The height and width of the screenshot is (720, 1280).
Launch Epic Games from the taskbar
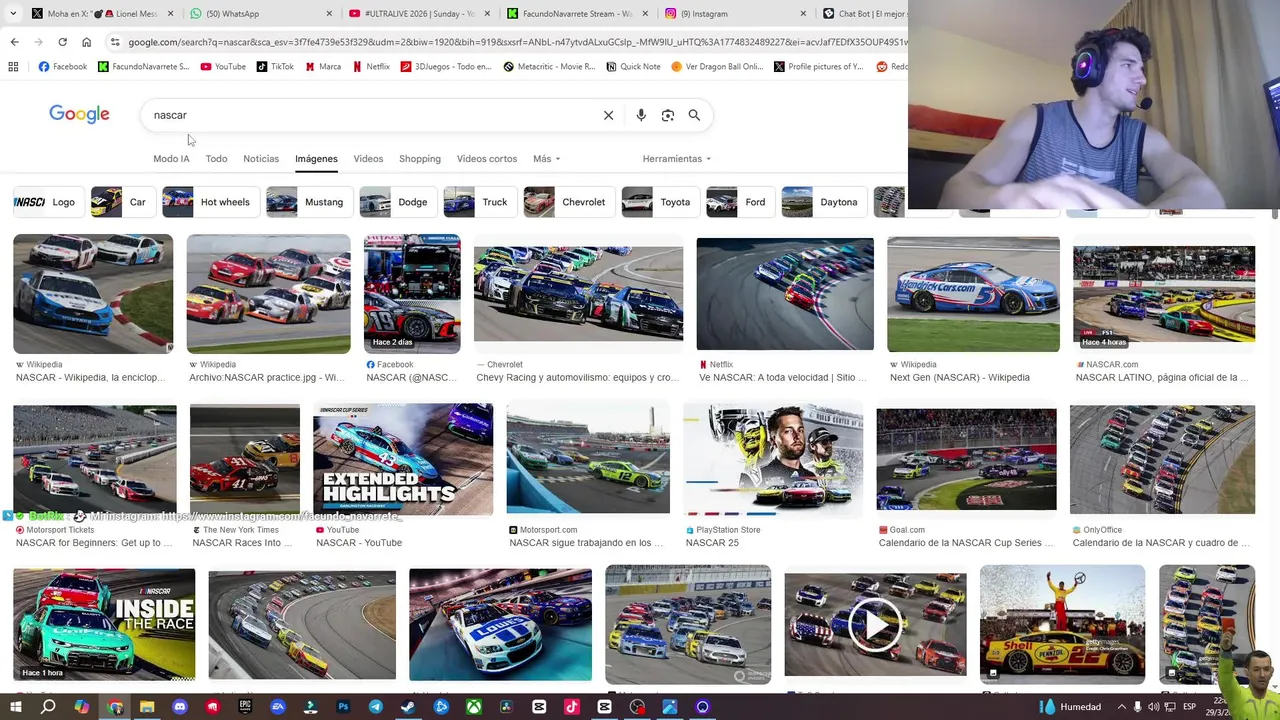(245, 707)
